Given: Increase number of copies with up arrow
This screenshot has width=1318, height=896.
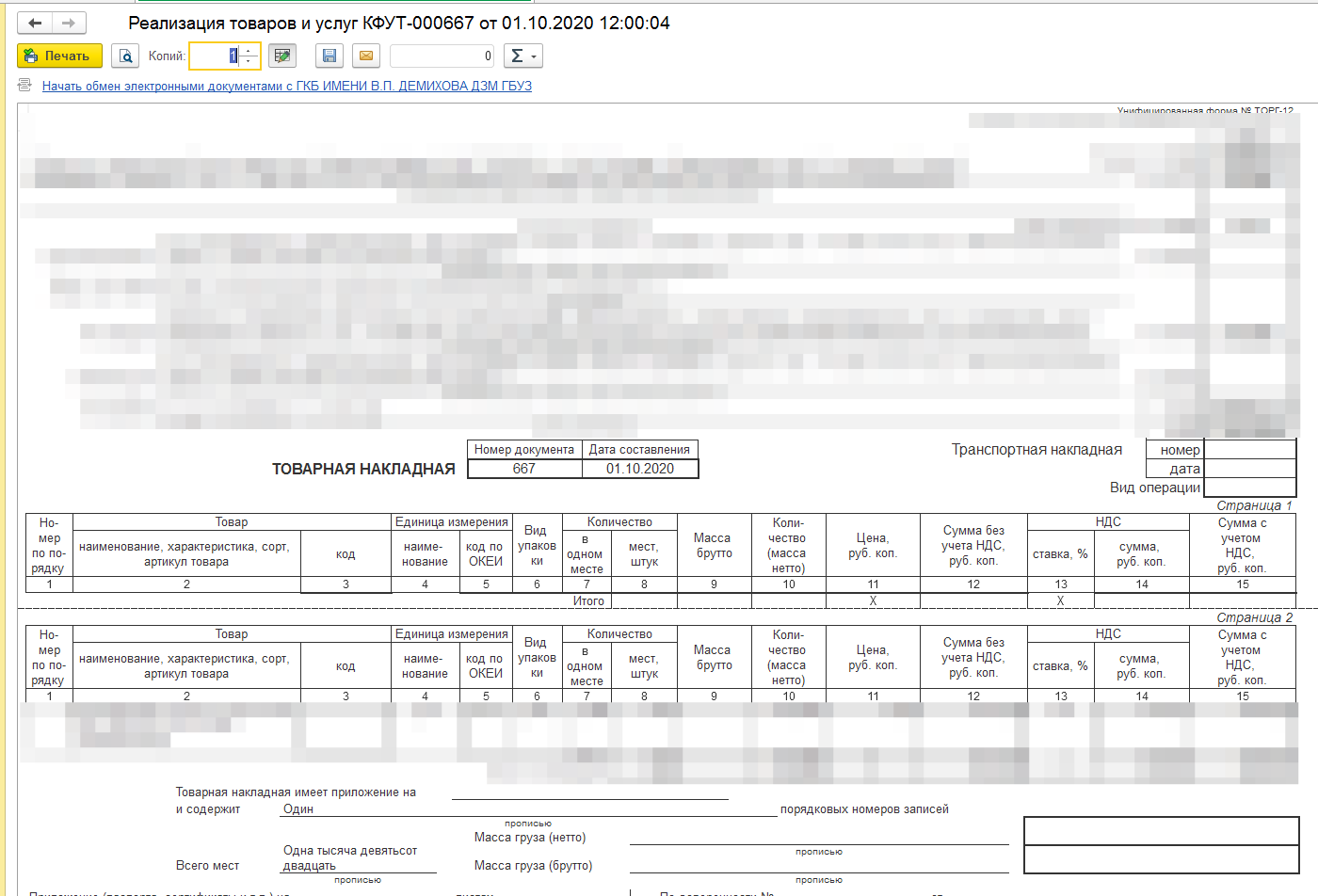Looking at the screenshot, I should click(x=249, y=50).
